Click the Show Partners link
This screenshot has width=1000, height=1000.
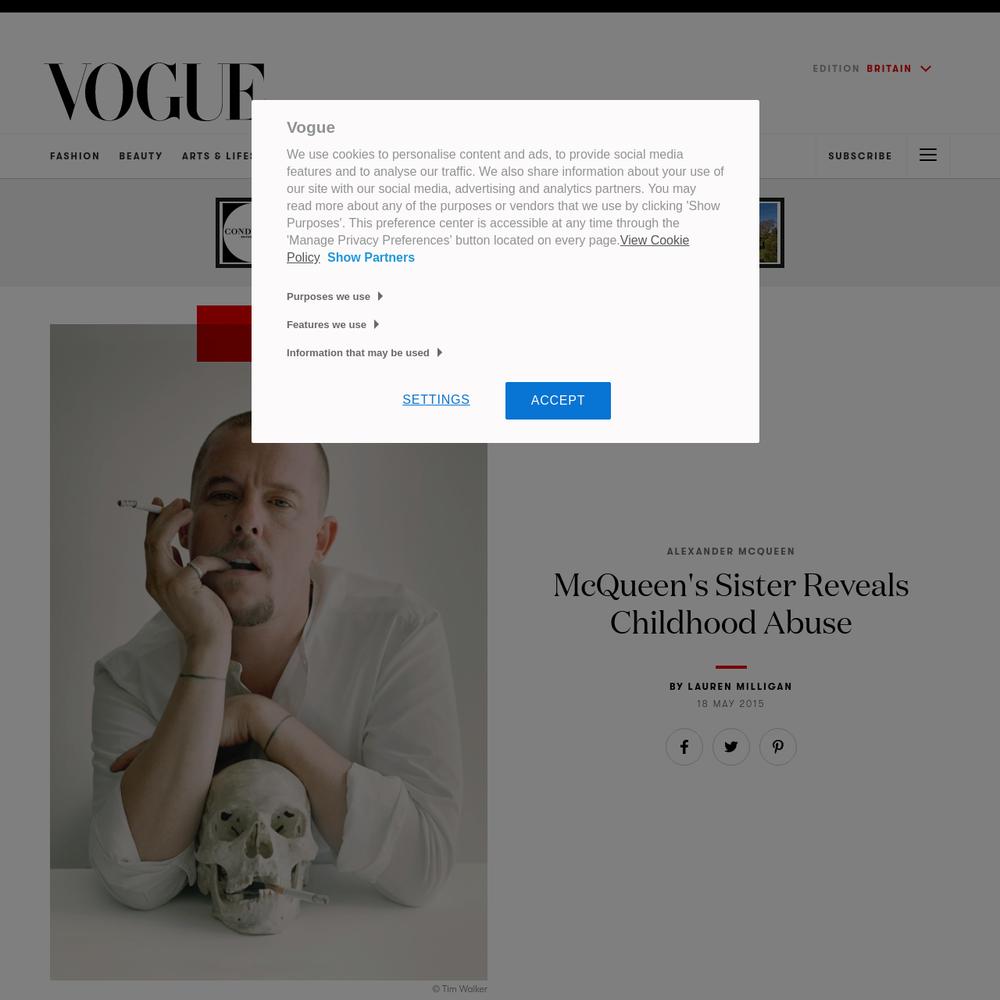point(371,258)
